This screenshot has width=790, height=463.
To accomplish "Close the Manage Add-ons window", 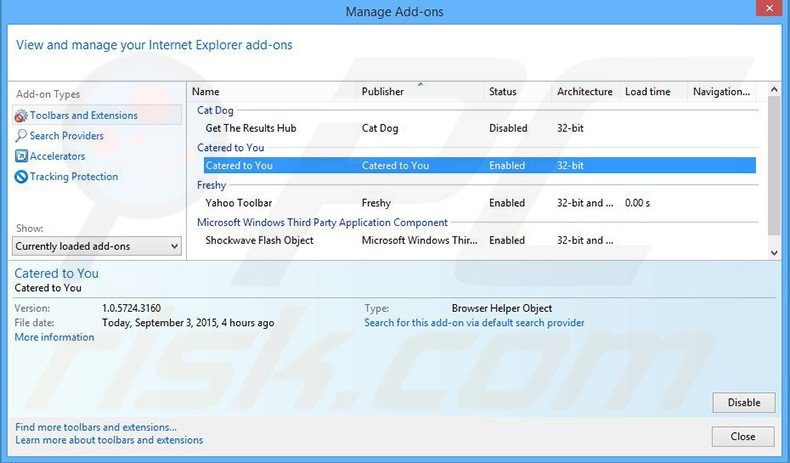I will (769, 9).
